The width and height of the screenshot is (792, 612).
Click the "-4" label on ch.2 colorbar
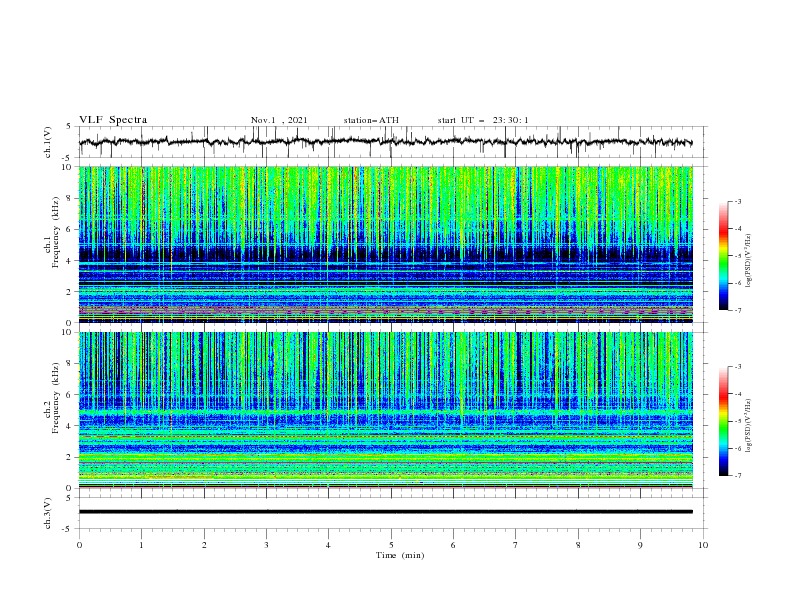[737, 394]
